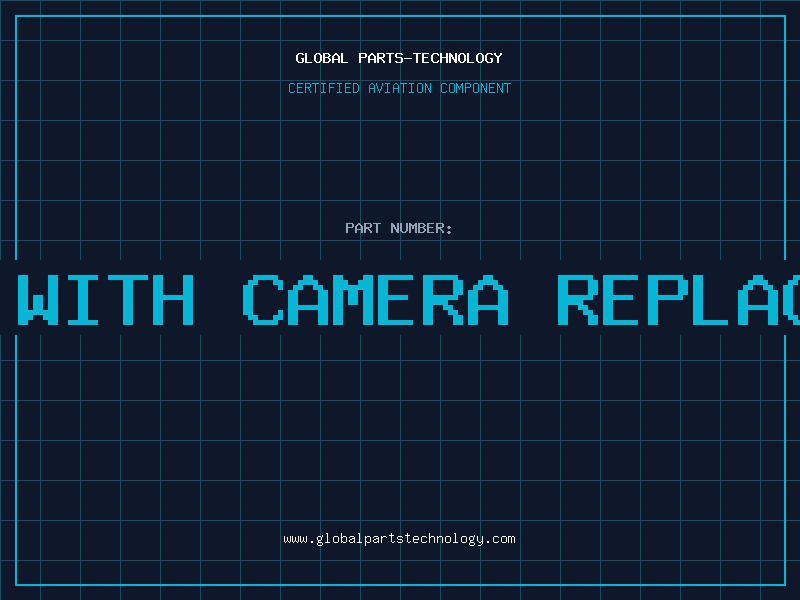Click the word PART in the part number label

[363, 228]
